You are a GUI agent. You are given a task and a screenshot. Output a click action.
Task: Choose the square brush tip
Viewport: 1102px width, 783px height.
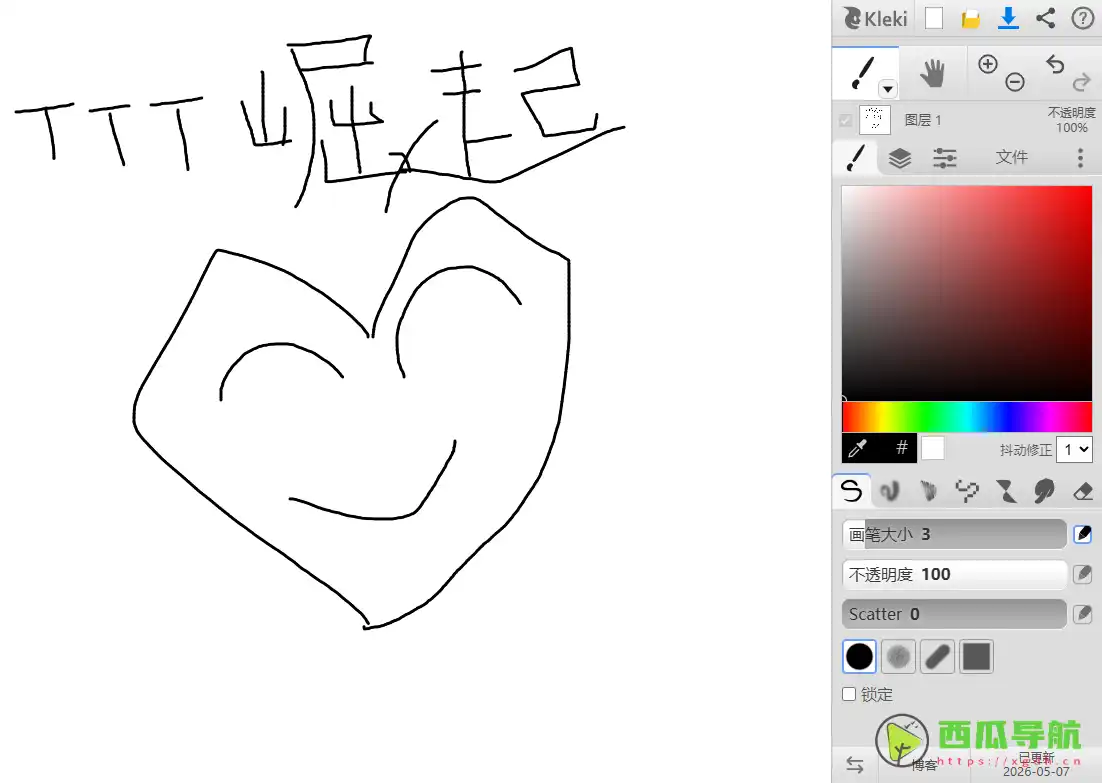click(x=977, y=657)
